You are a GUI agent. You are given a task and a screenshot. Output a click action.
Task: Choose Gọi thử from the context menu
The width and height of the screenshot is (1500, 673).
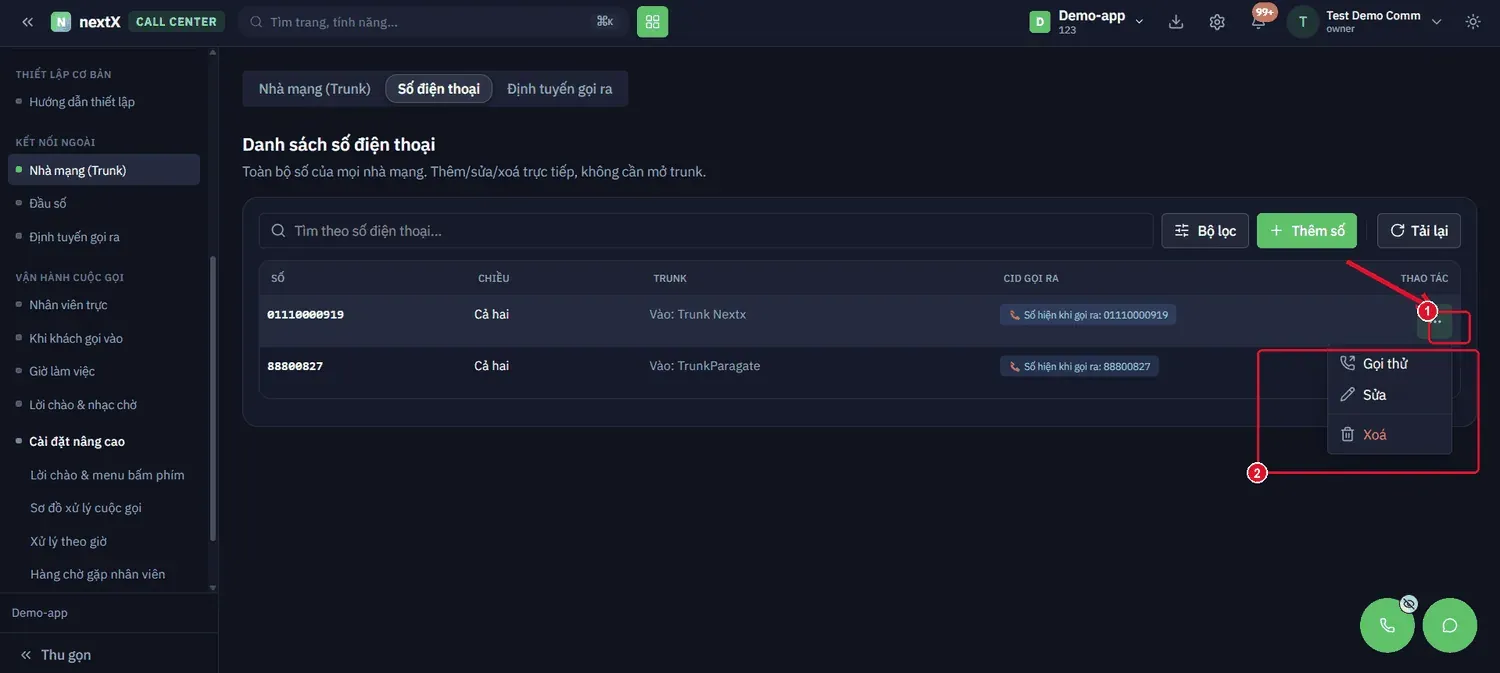pyautogui.click(x=1389, y=364)
